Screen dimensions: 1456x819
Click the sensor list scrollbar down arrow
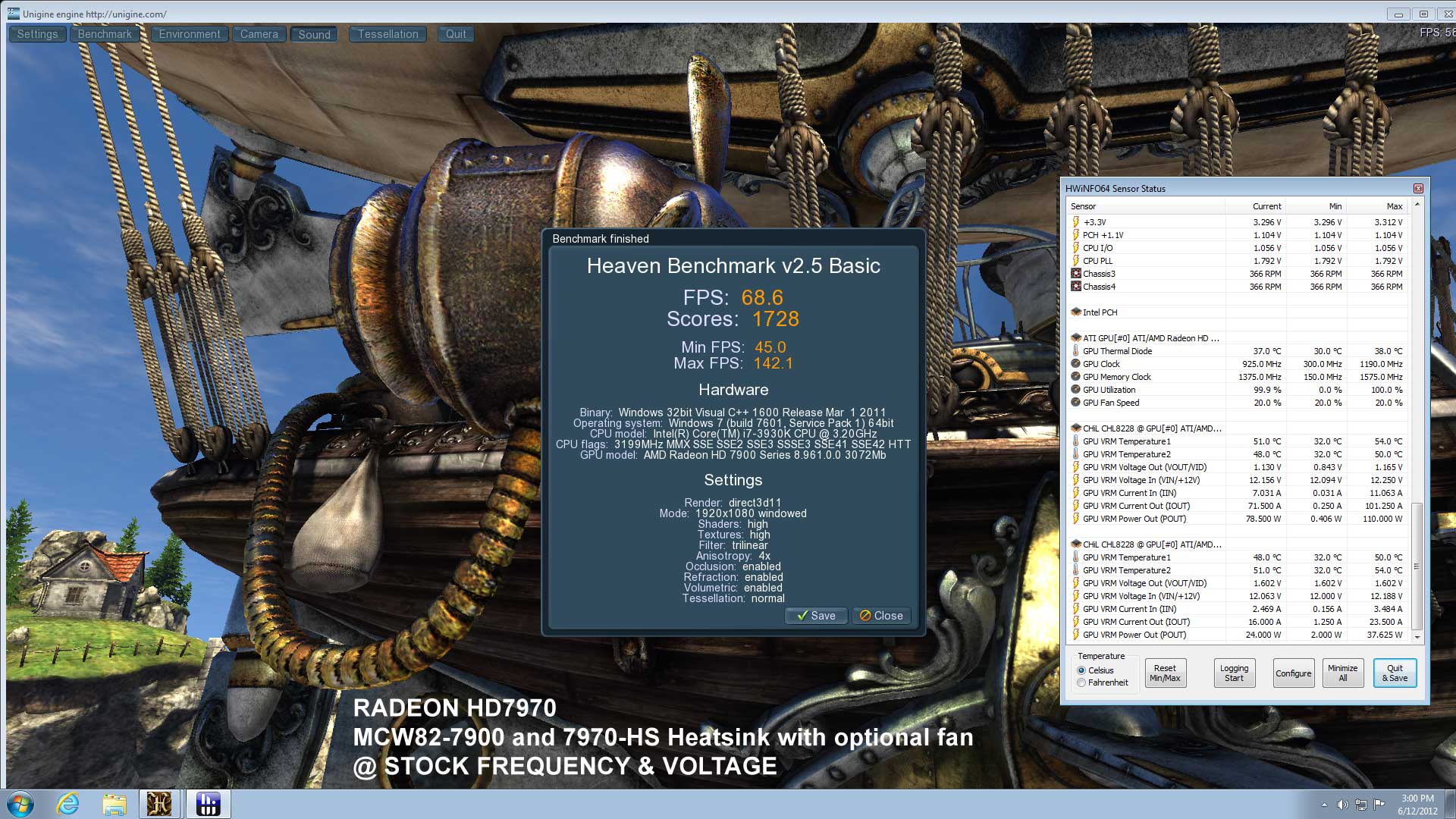(1417, 638)
